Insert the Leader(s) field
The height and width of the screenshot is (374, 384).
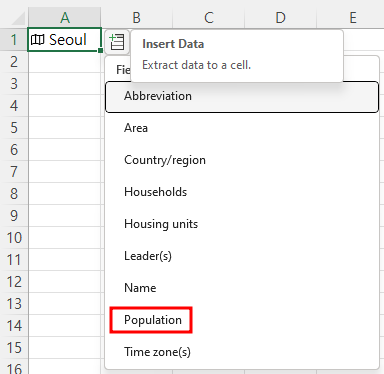pos(242,256)
